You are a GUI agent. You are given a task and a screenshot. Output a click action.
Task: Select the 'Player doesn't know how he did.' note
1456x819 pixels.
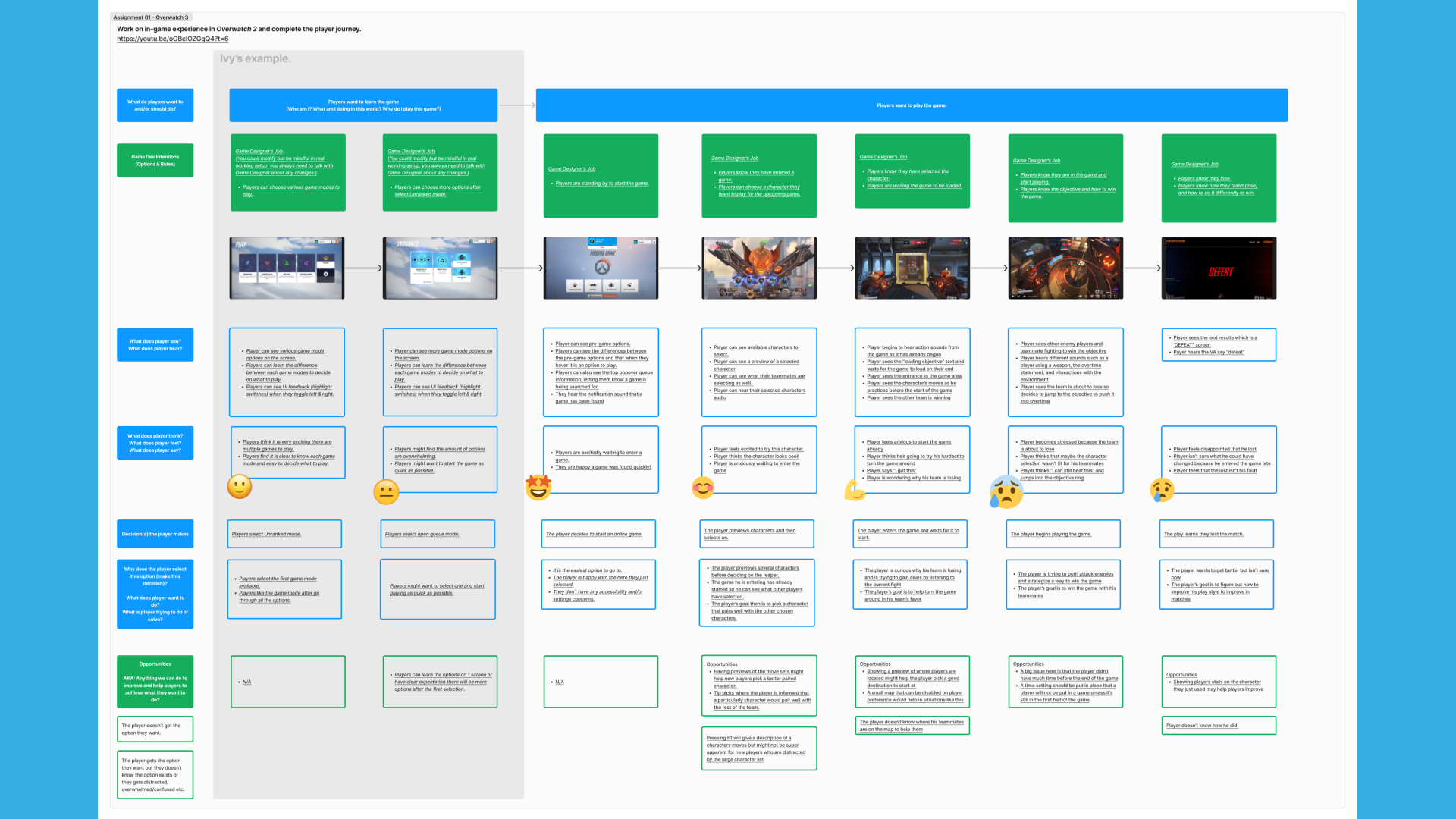1218,726
